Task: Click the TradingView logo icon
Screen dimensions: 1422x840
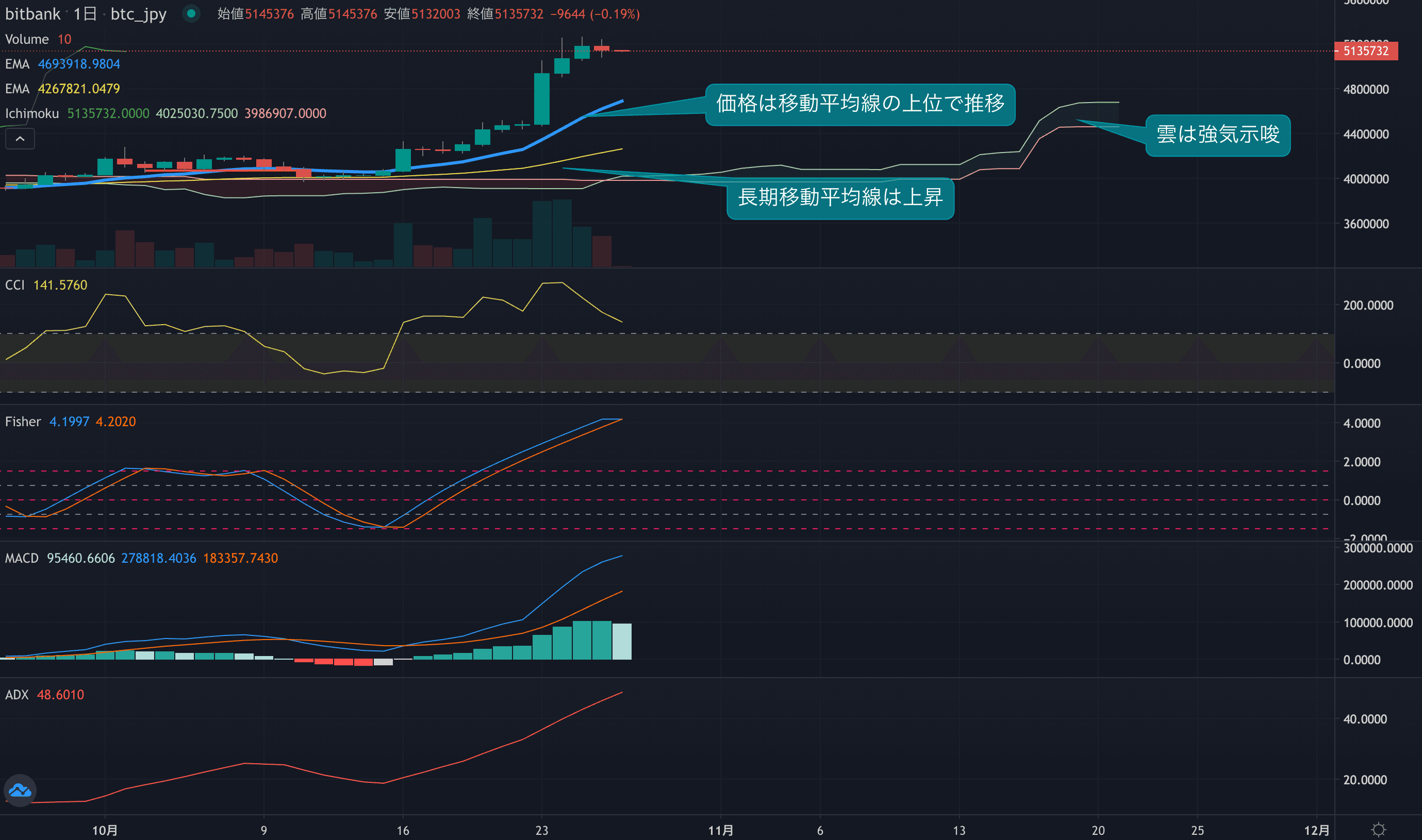Action: tap(20, 790)
